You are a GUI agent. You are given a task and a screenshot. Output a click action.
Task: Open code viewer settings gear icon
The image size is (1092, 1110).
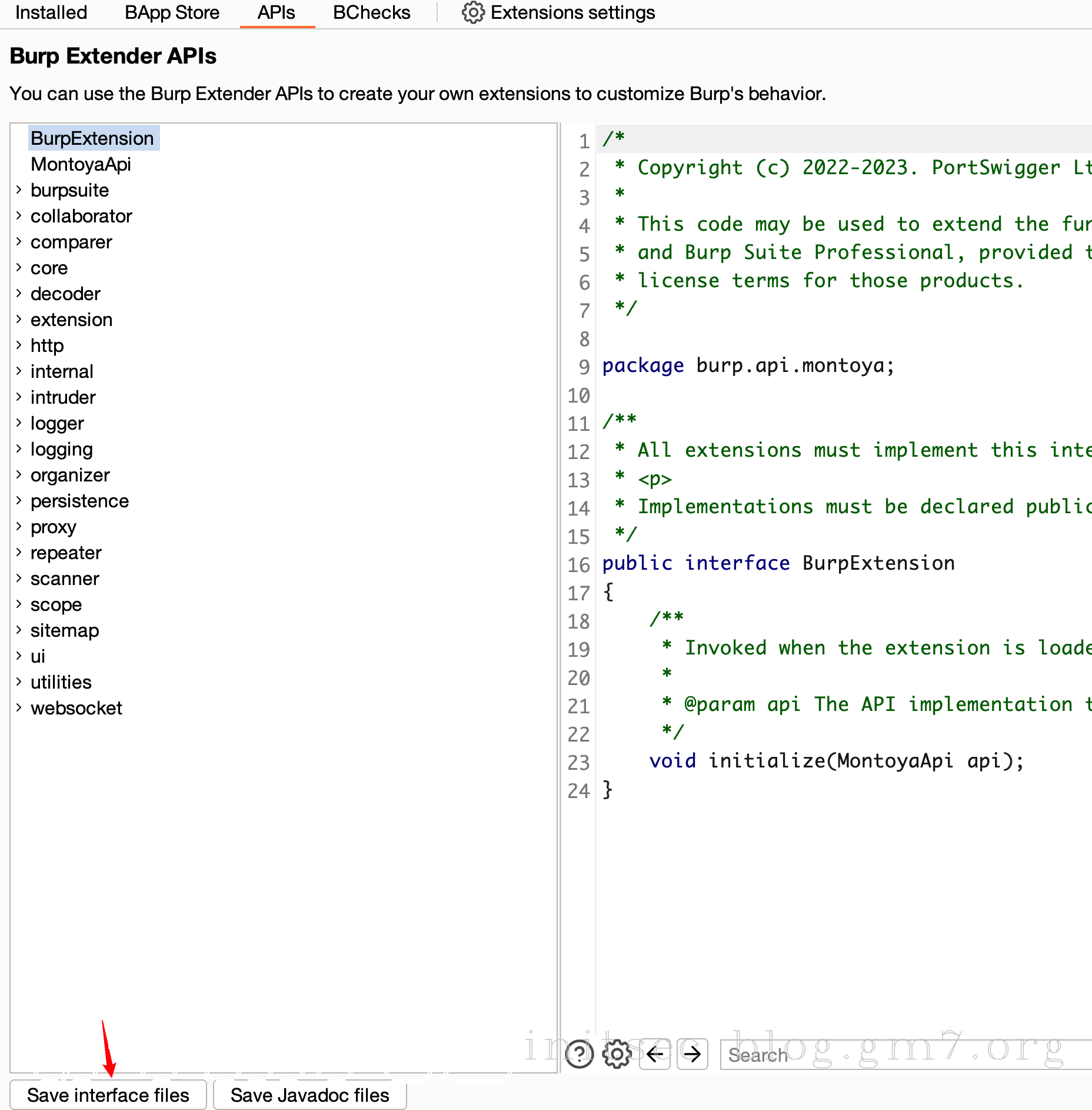(x=617, y=1053)
